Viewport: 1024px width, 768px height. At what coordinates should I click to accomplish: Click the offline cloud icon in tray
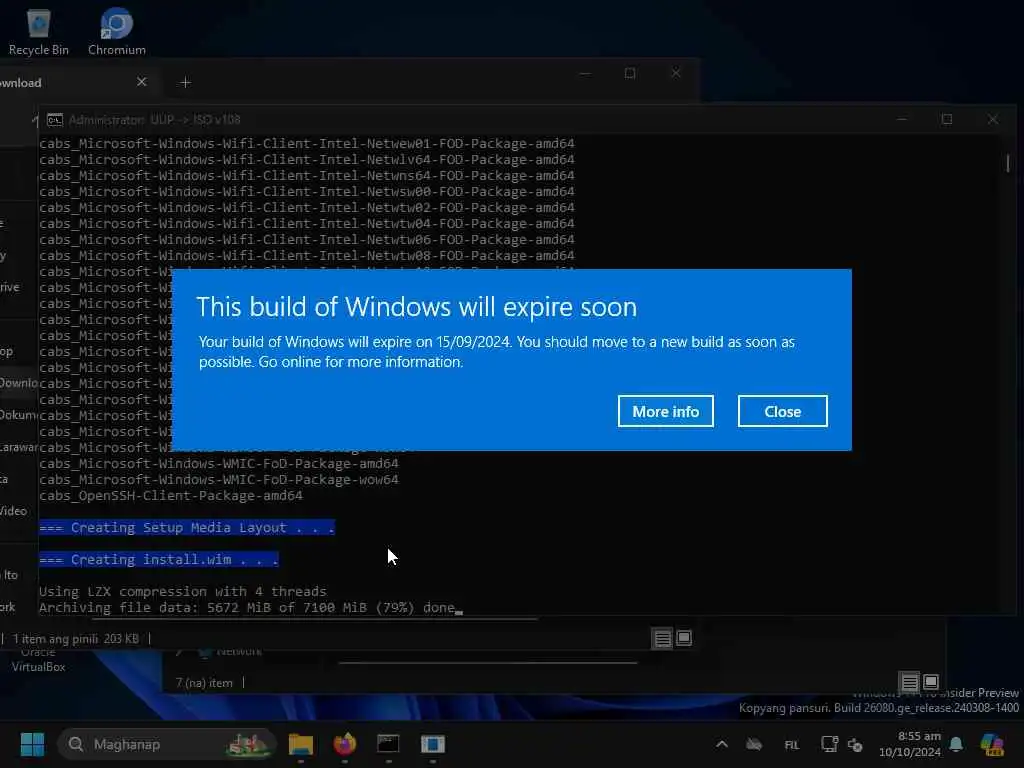click(x=754, y=744)
